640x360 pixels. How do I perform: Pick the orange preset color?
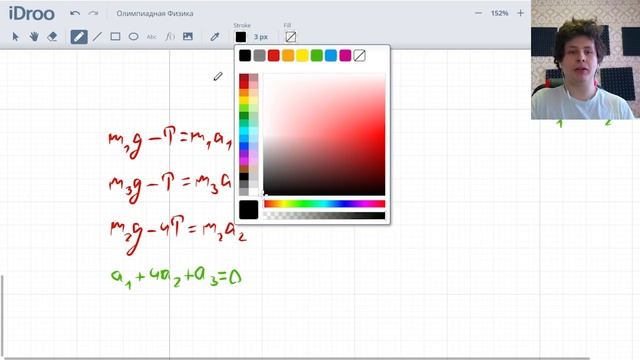[x=288, y=56]
